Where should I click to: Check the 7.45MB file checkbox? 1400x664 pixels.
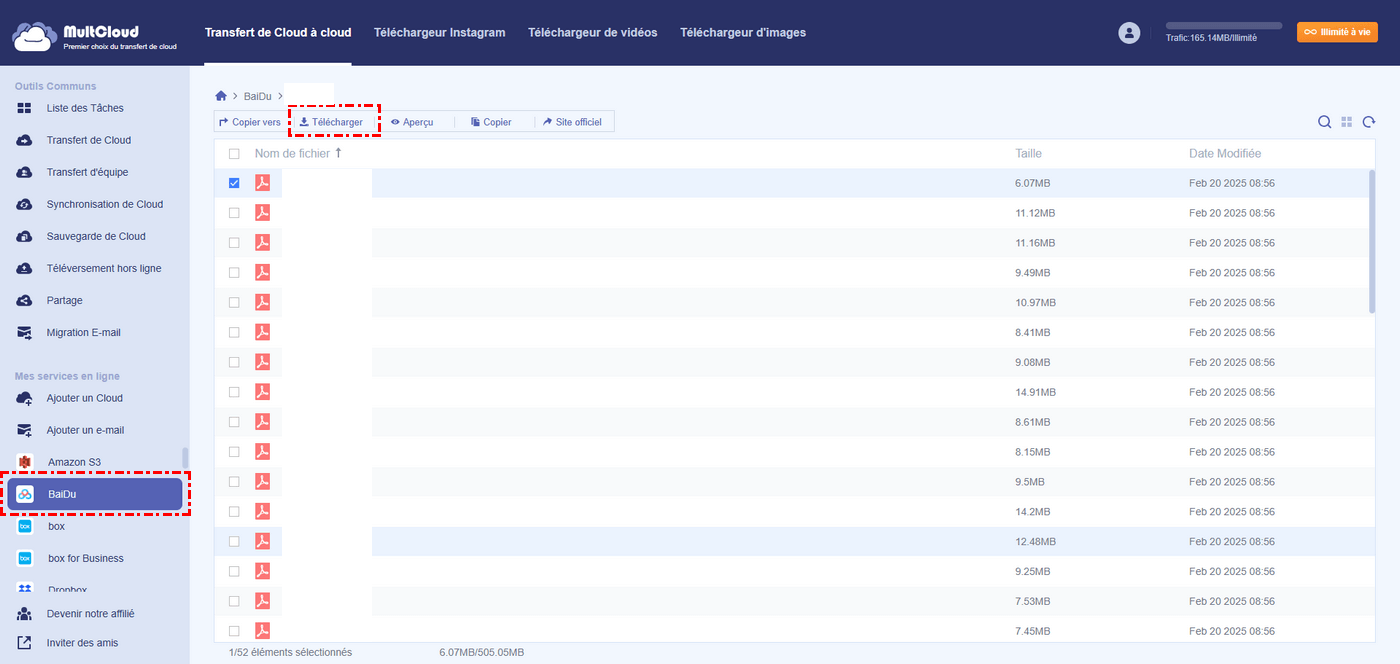coord(234,631)
